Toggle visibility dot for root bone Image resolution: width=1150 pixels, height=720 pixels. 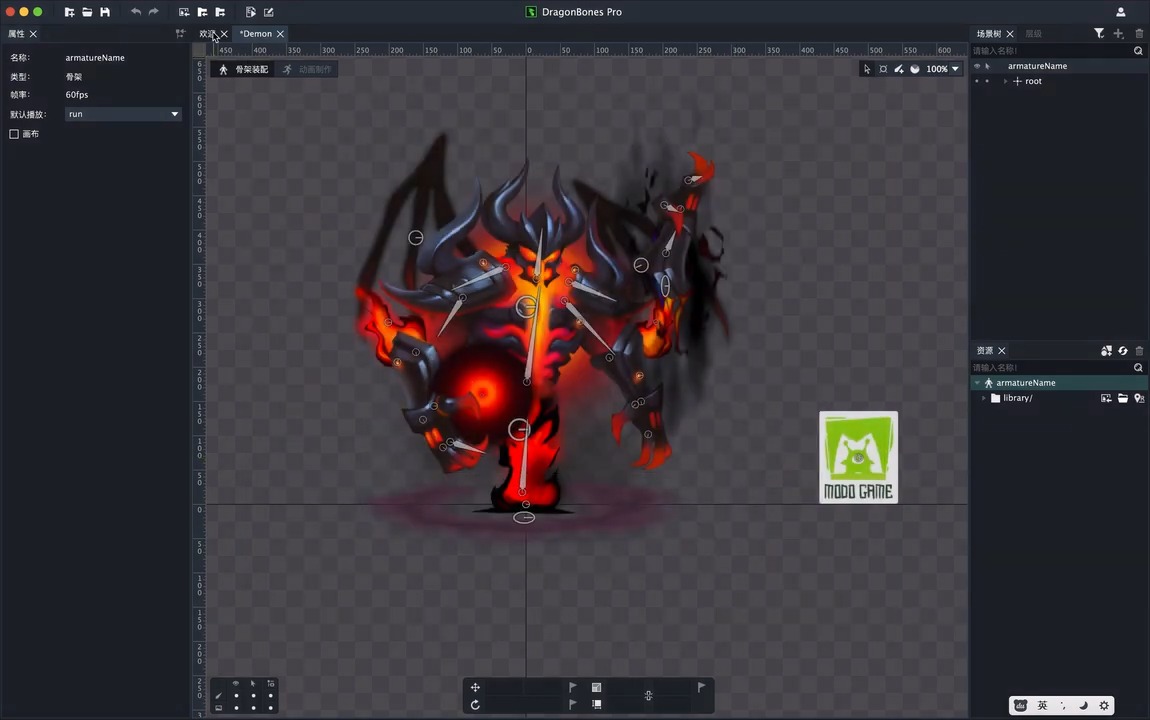(x=977, y=81)
